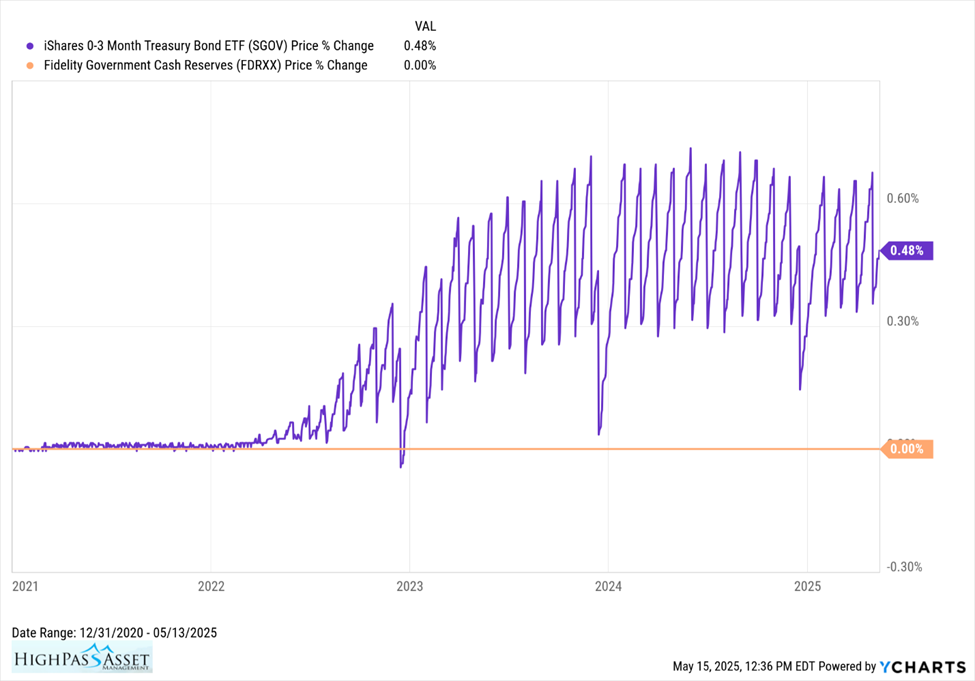Screen dimensions: 975x681
Task: Click the VAL column header
Action: (x=425, y=27)
